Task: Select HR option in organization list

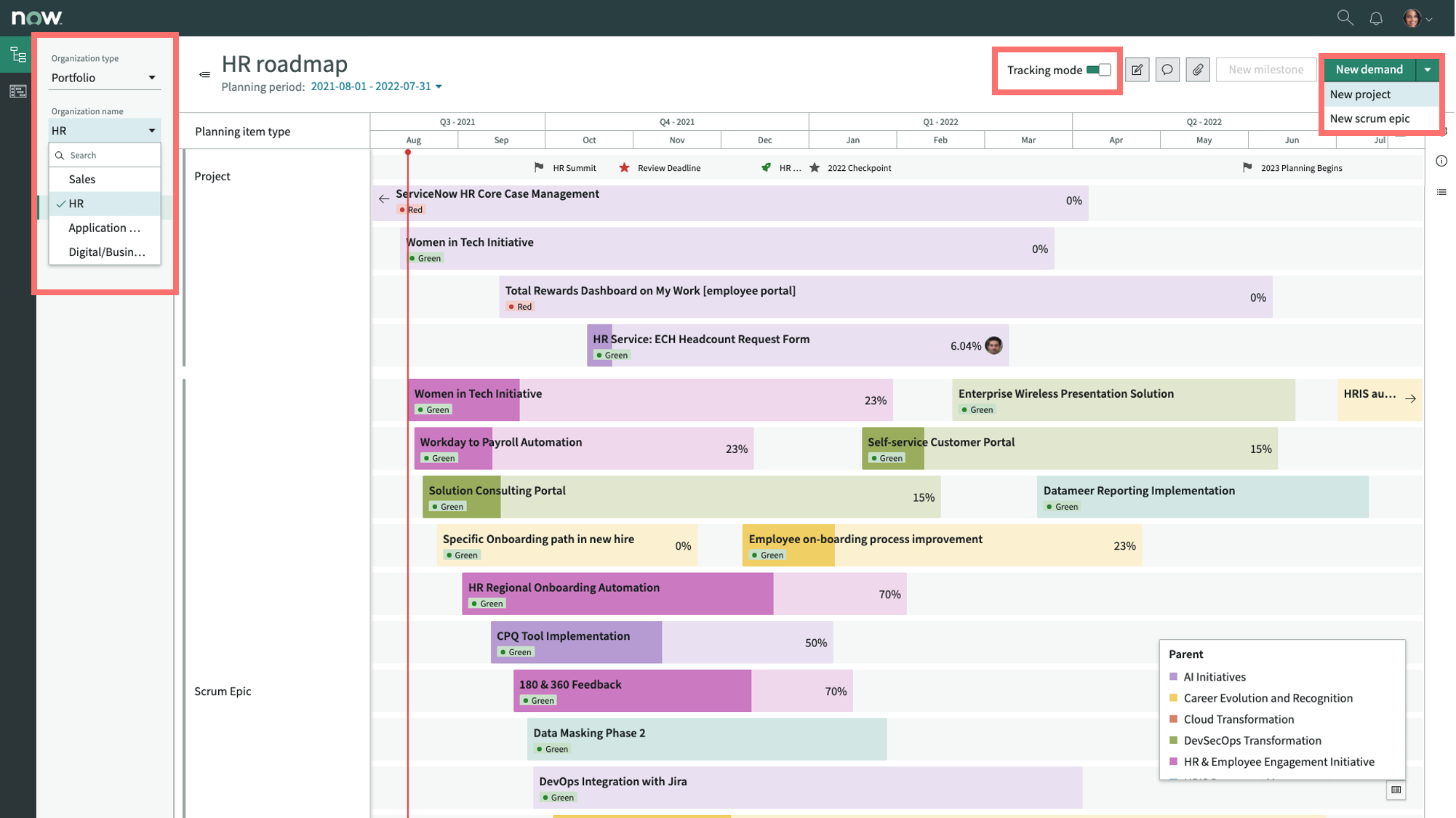Action: 105,204
